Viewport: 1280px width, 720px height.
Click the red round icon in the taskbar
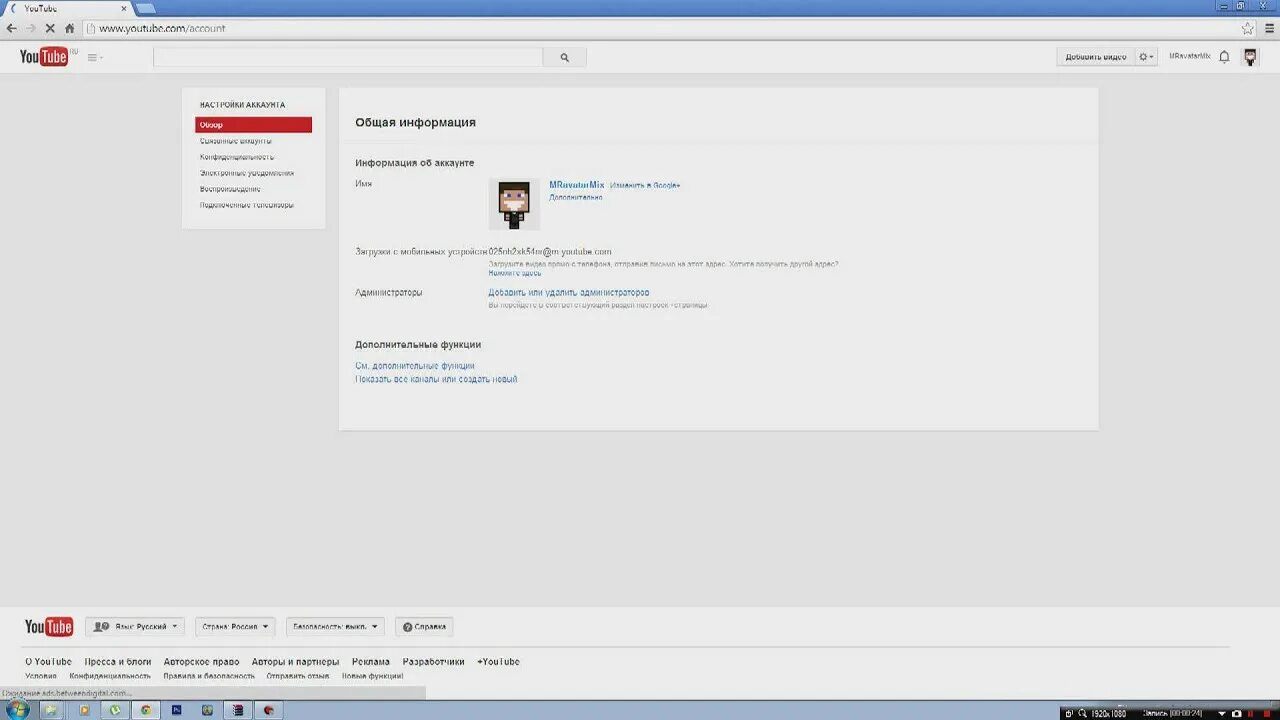269,710
